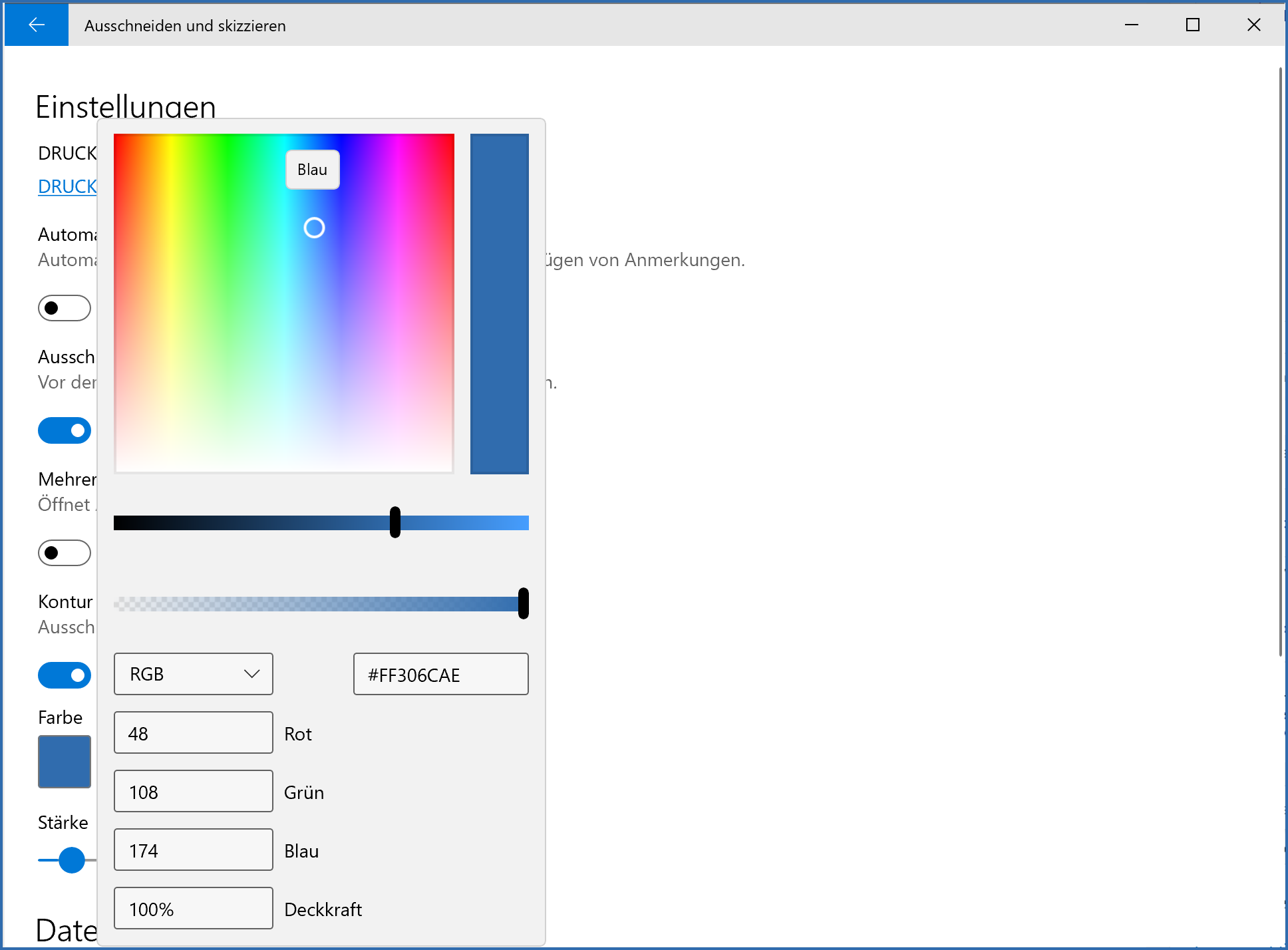The width and height of the screenshot is (1288, 950).
Task: Toggle the automatic clipboard copy switch
Action: [64, 308]
